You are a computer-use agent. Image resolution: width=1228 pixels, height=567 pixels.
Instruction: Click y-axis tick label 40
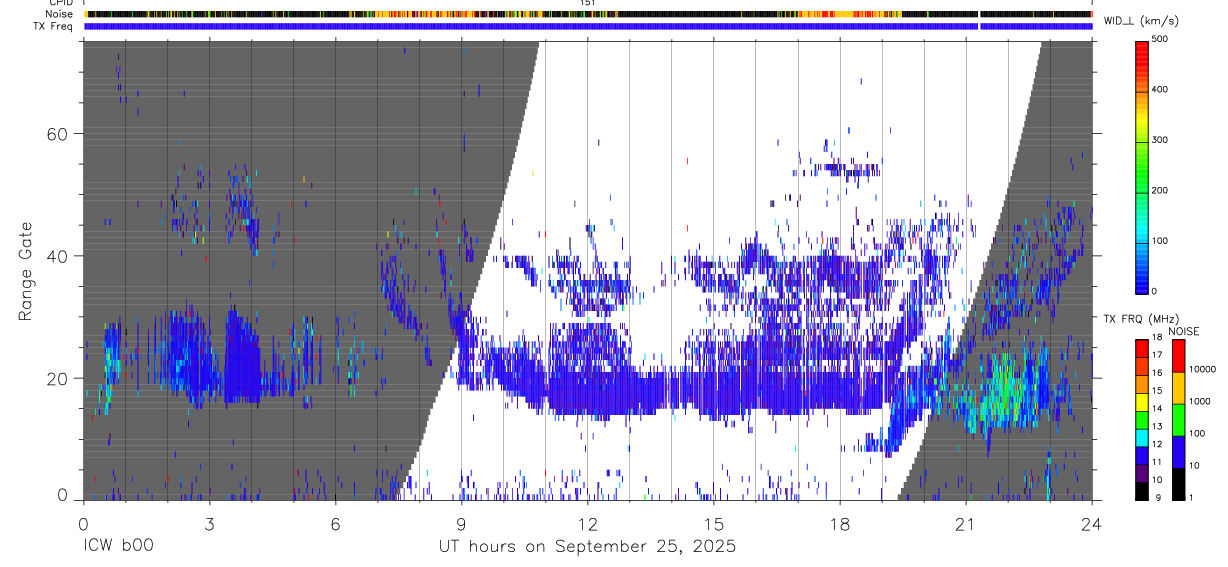(x=57, y=256)
